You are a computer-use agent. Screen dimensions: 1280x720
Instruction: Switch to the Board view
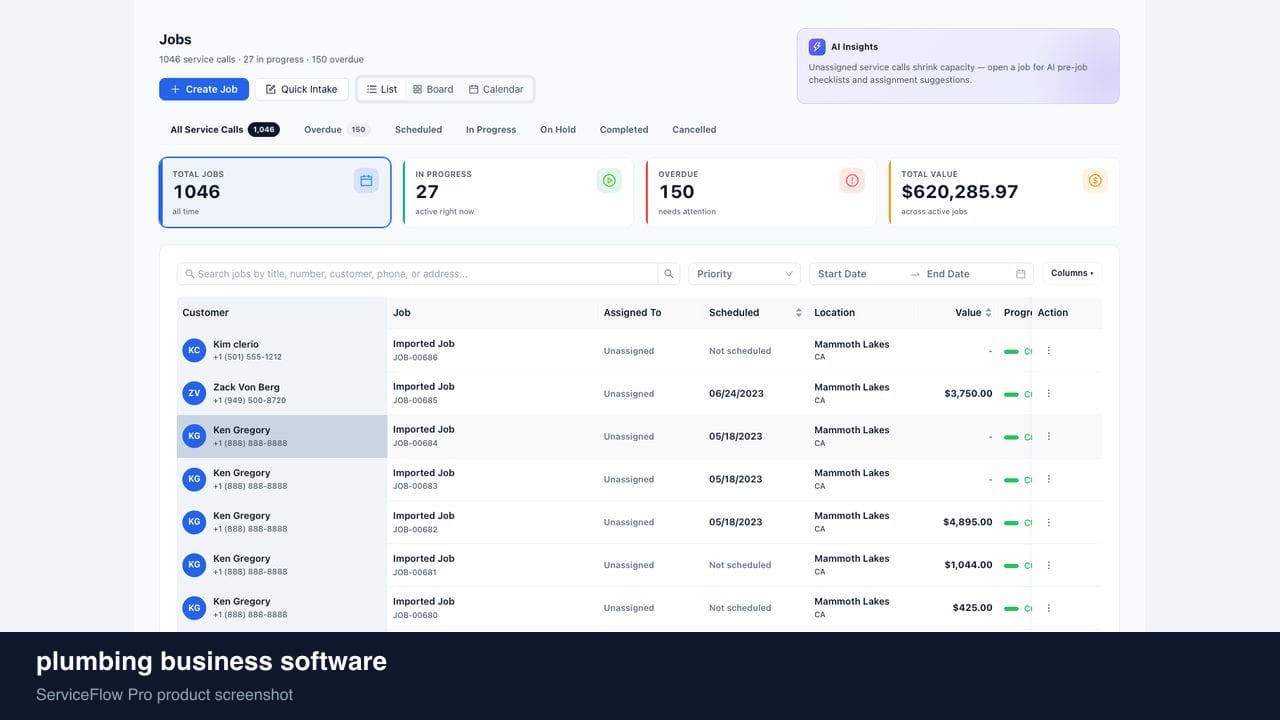(x=433, y=89)
